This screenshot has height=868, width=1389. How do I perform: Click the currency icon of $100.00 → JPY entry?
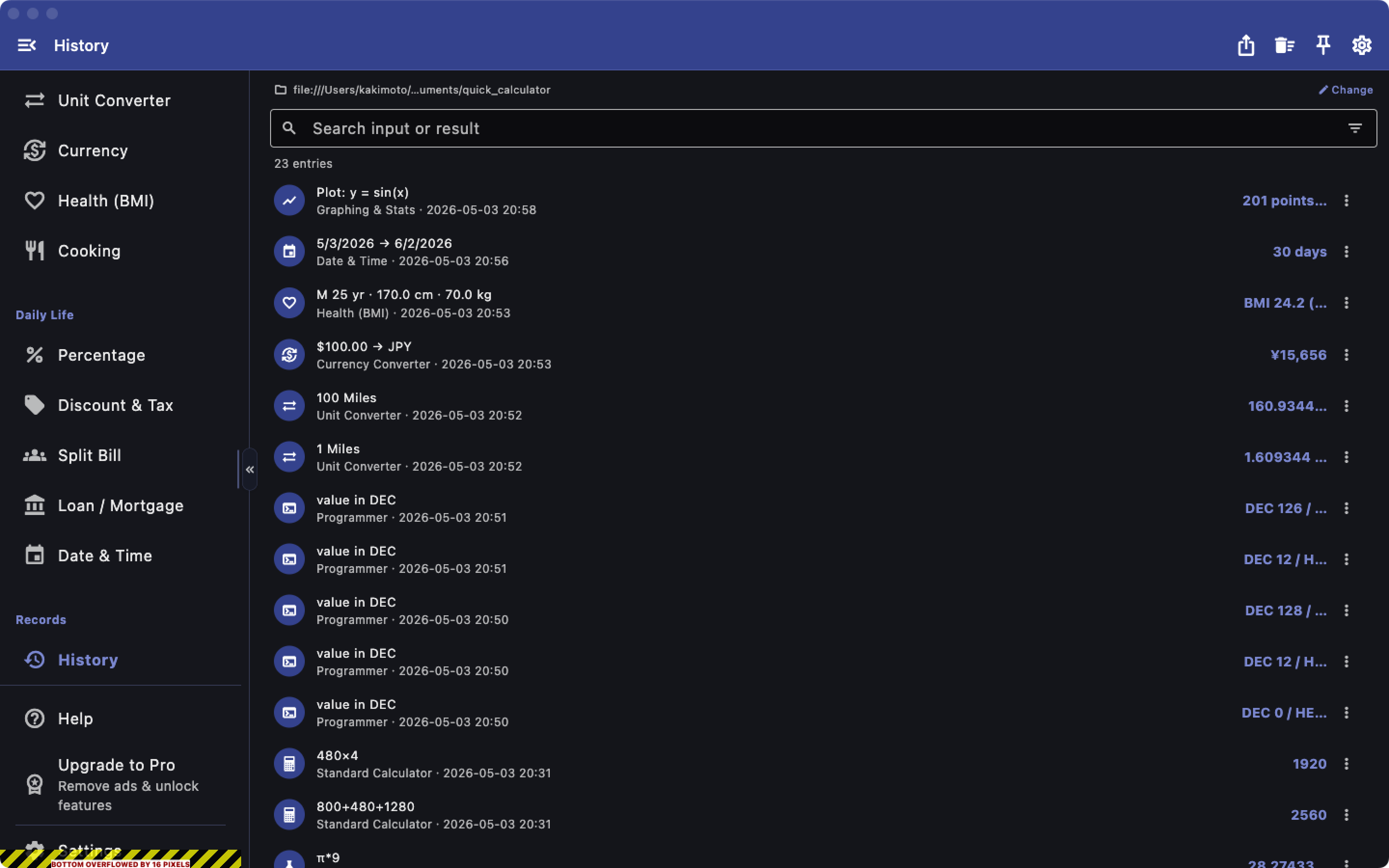[x=289, y=355]
